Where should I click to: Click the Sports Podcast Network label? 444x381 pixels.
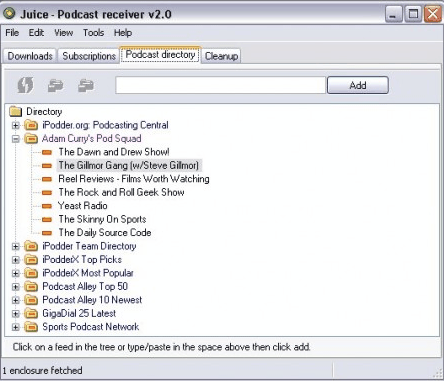click(91, 327)
